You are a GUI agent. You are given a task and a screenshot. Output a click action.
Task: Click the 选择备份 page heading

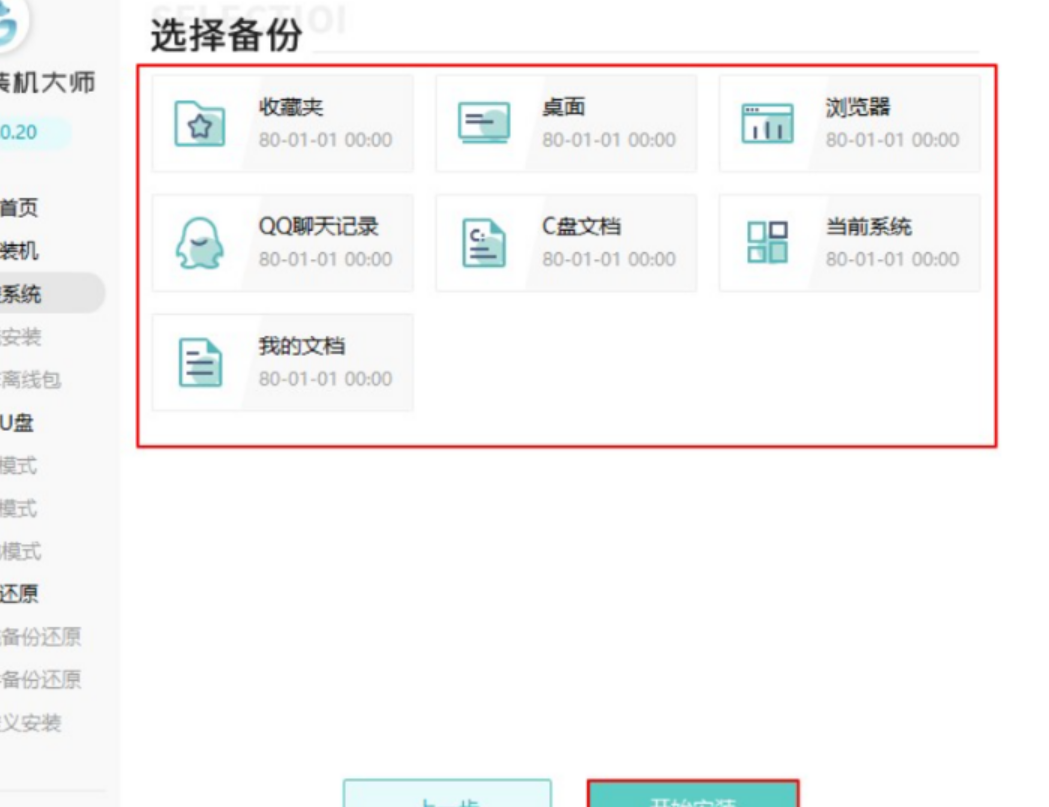[x=226, y=35]
